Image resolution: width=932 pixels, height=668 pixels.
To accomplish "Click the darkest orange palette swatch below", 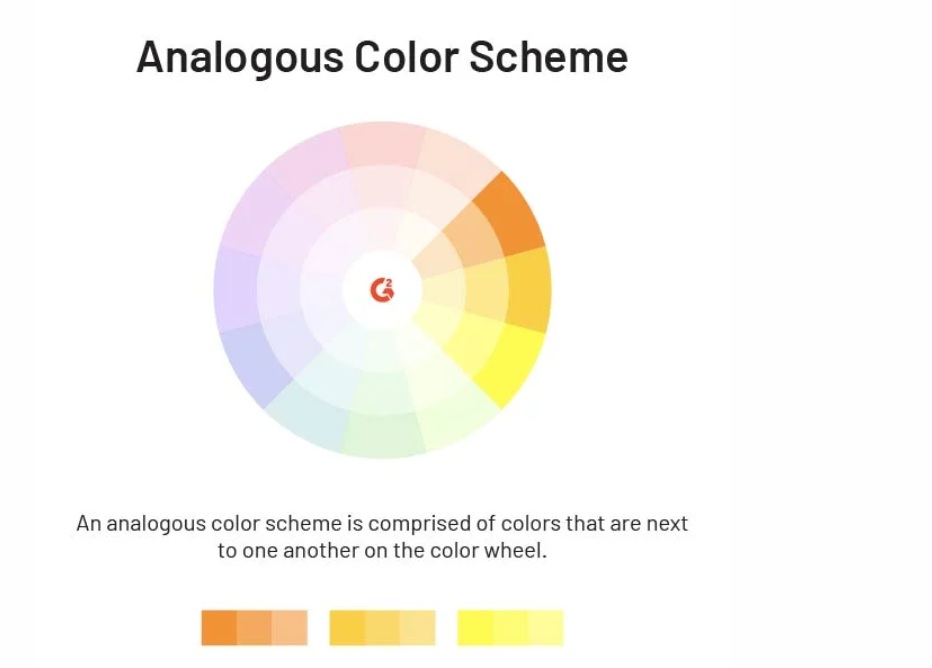I will click(219, 628).
